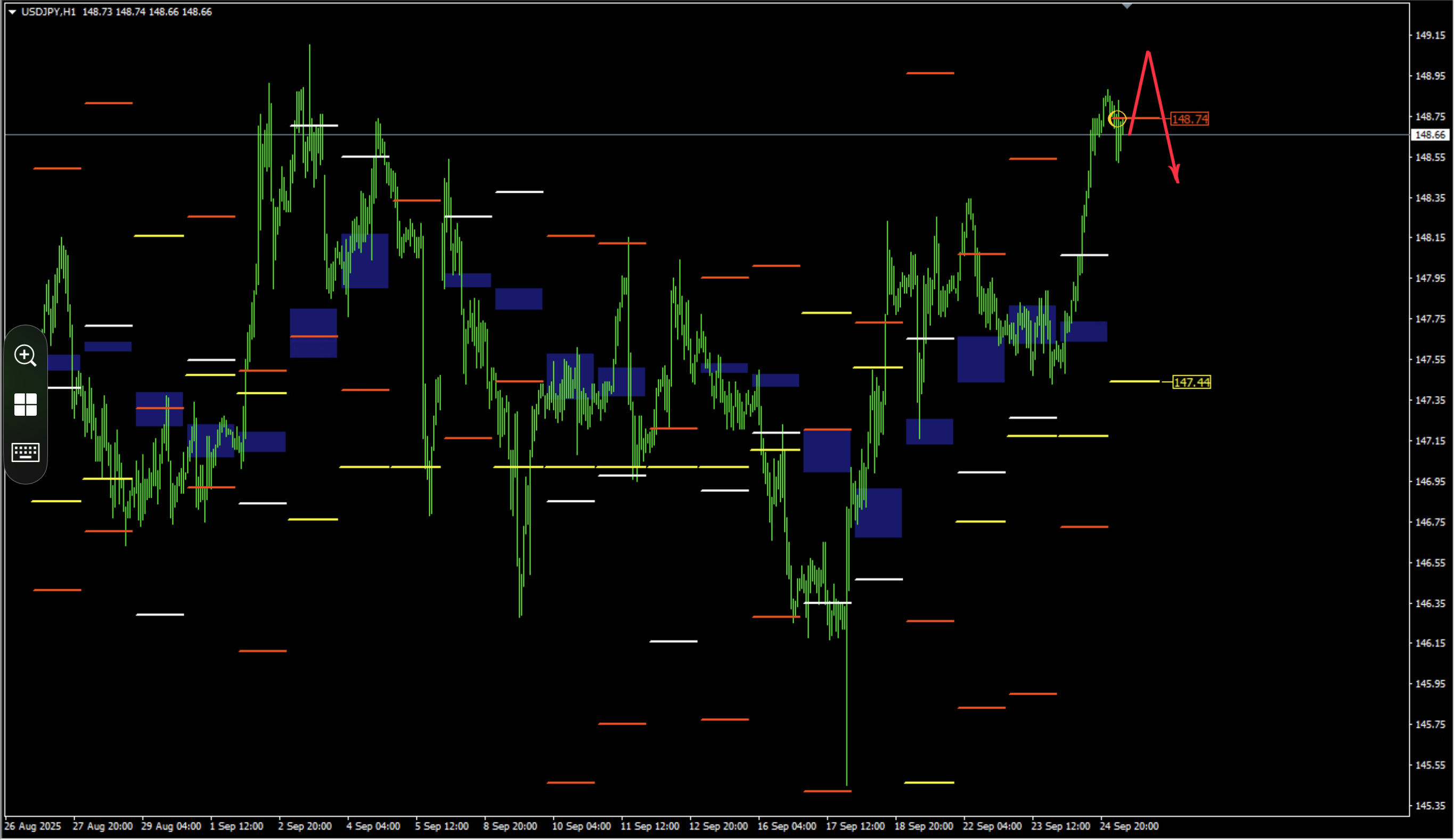Click the 29 Aug 04:00 time label
The height and width of the screenshot is (840, 1455).
click(x=171, y=826)
